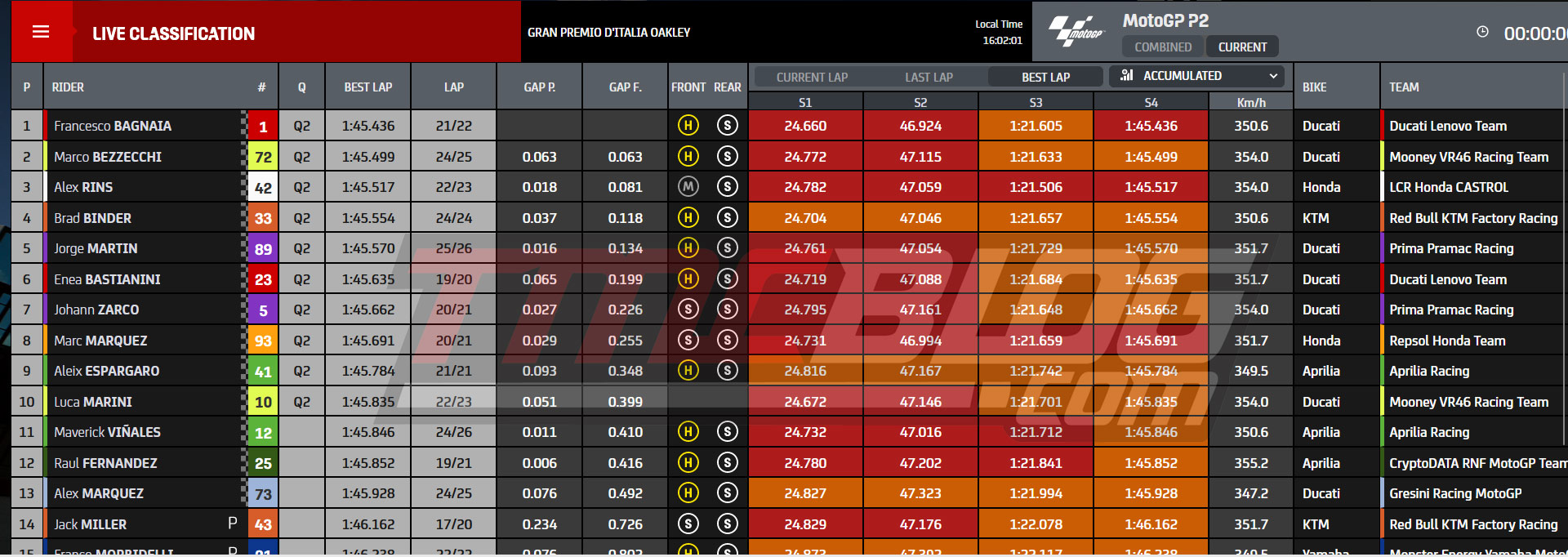Click the S4 sector header
Image resolution: width=1568 pixels, height=557 pixels.
(x=1151, y=102)
